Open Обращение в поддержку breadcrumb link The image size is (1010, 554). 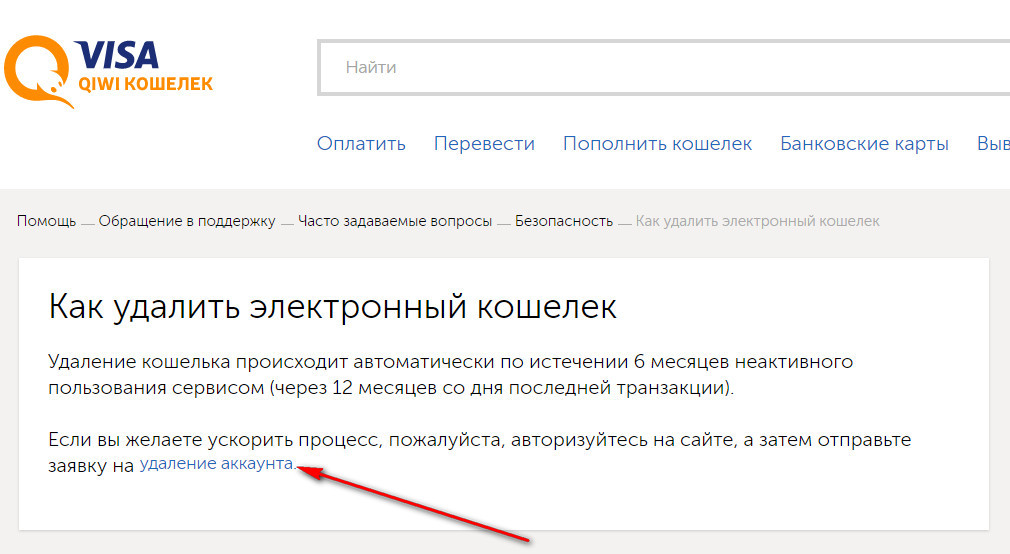pos(186,221)
